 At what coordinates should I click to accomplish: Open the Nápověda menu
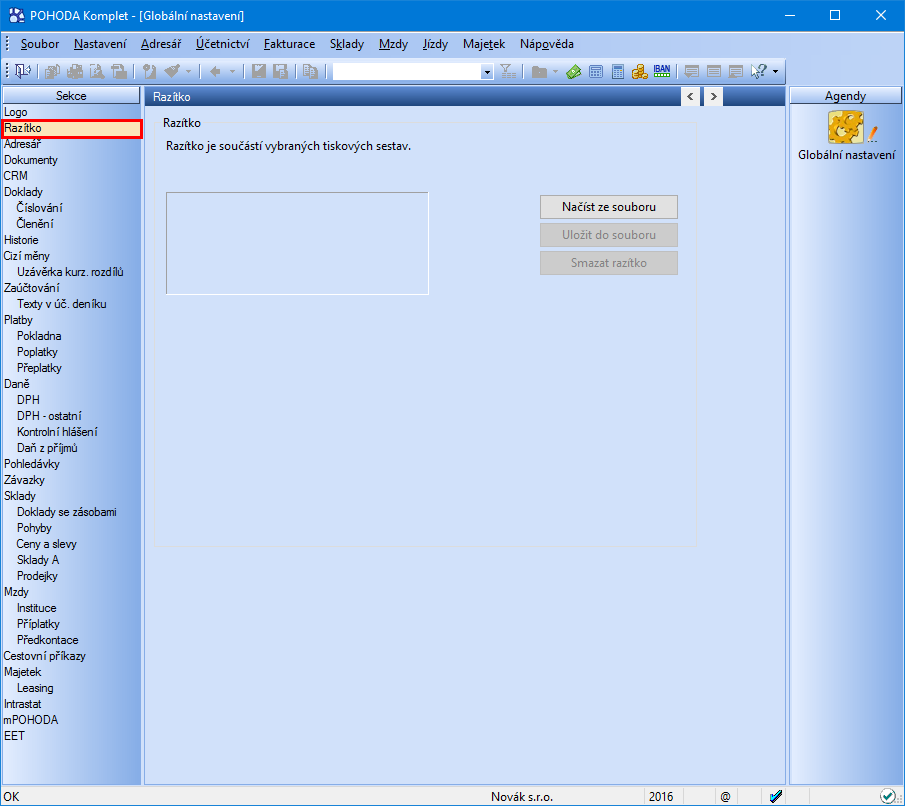(x=547, y=44)
